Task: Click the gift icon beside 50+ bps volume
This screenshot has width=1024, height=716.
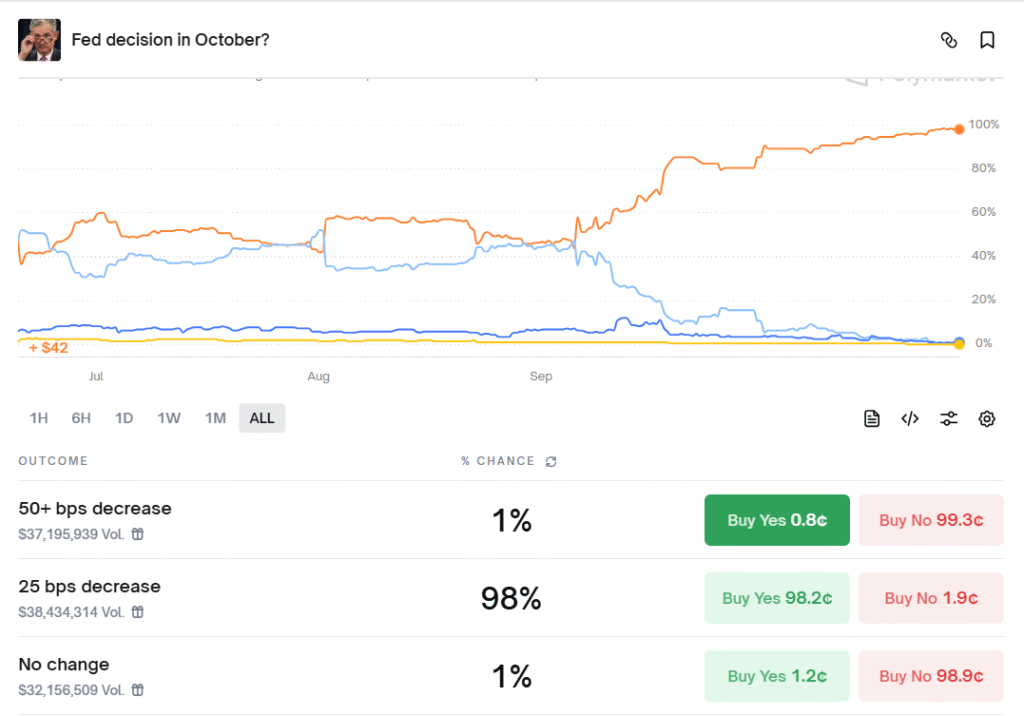Action: 137,534
